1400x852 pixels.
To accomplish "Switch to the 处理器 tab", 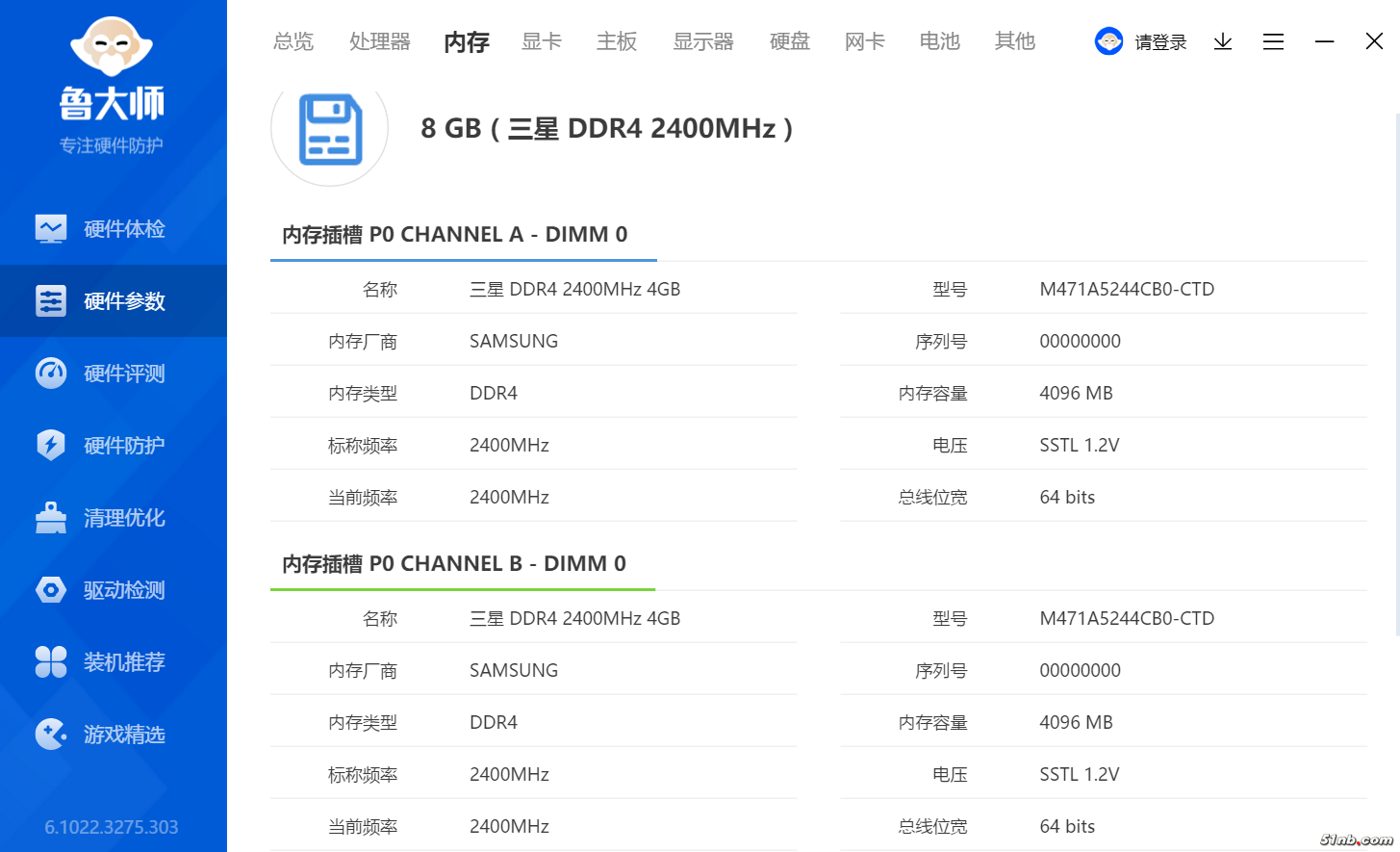I will coord(380,41).
